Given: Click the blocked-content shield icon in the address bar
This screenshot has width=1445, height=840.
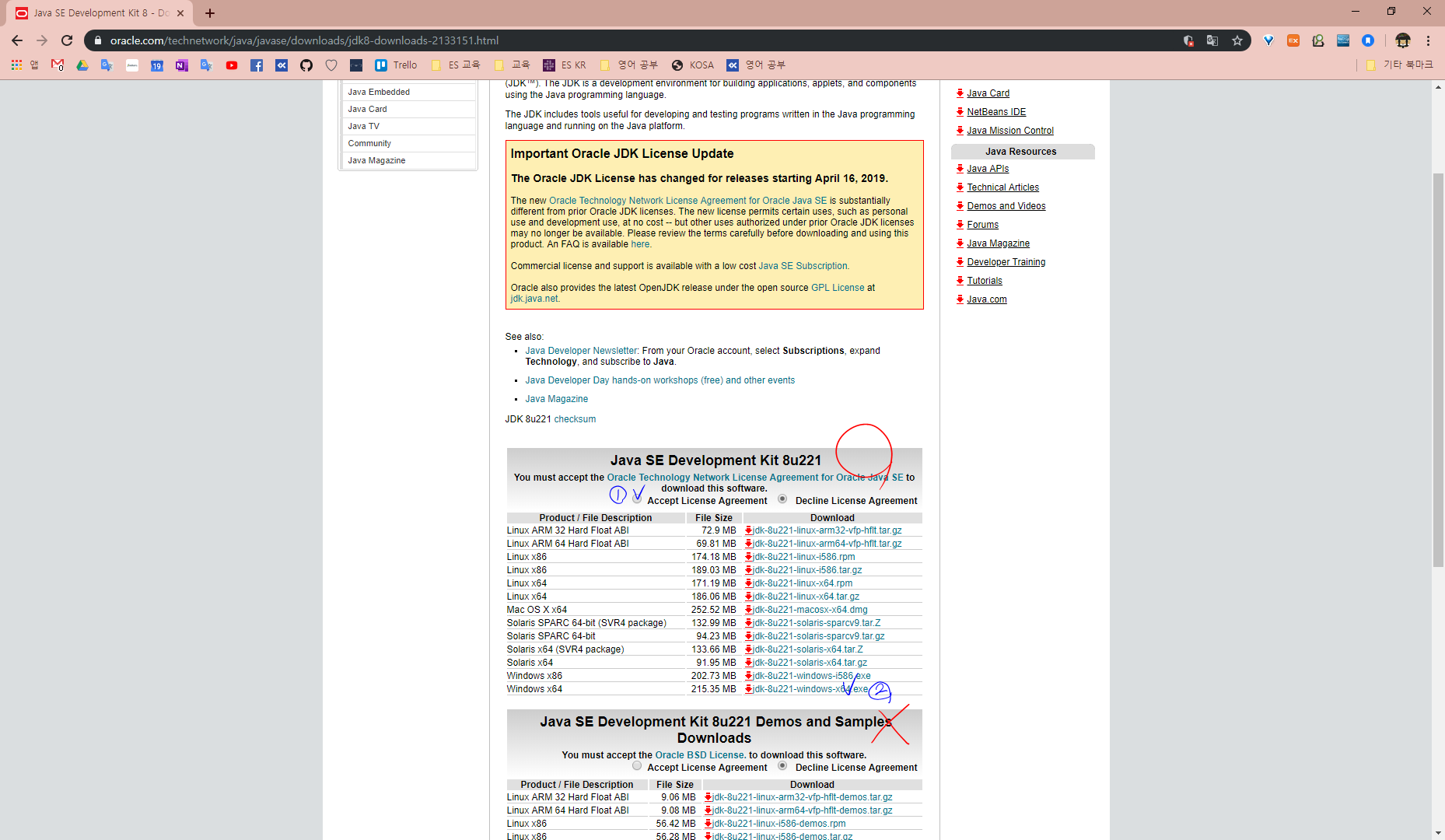Looking at the screenshot, I should click(1188, 40).
